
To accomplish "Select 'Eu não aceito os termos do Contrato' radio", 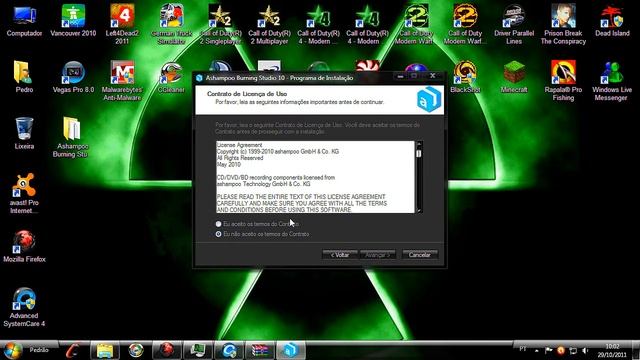I will 218,234.
